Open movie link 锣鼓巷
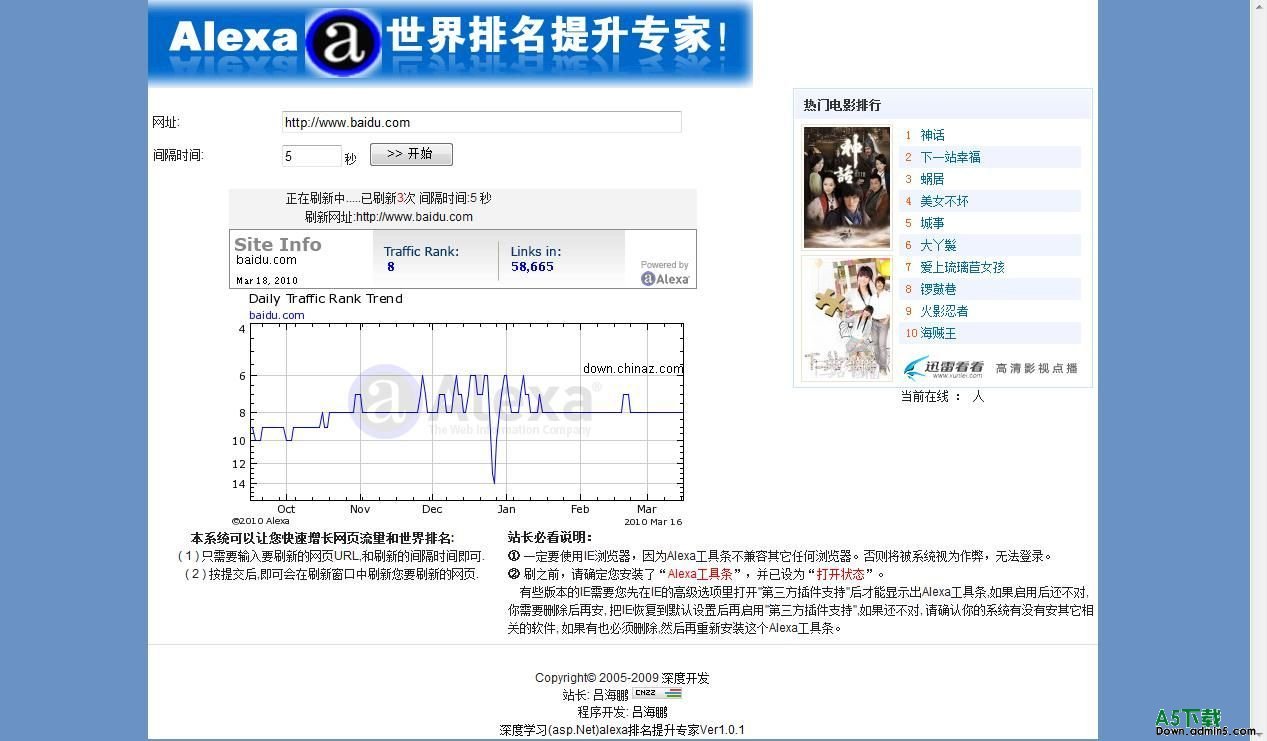Viewport: 1267px width, 741px height. click(938, 289)
